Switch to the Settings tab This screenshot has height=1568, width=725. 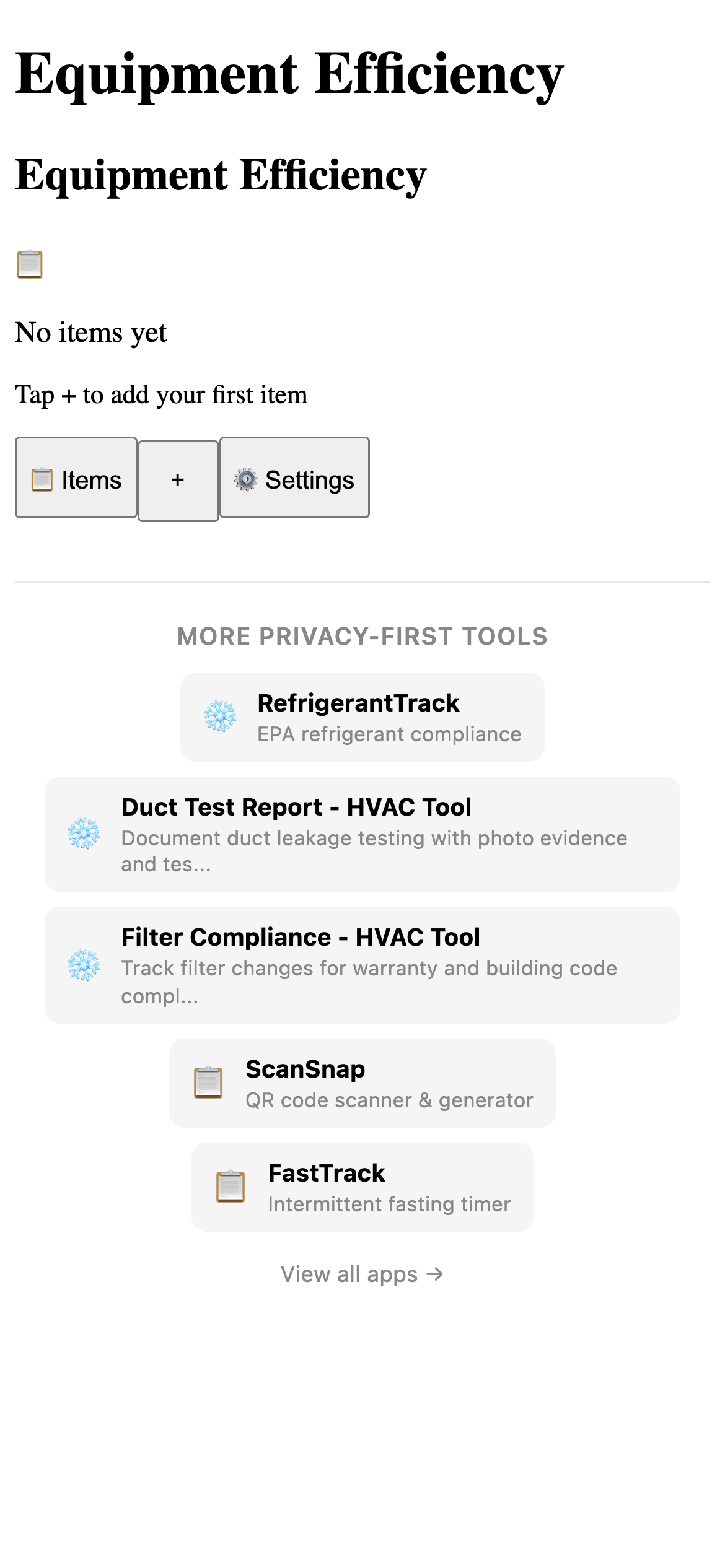[294, 479]
